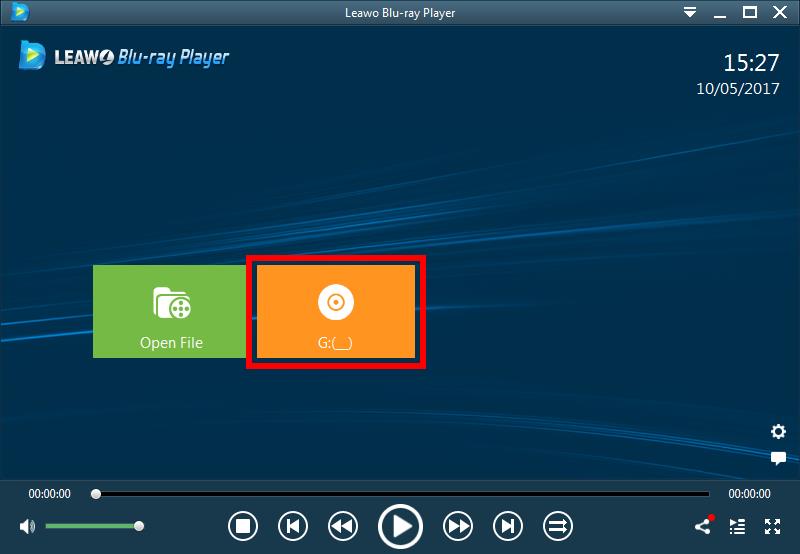800x554 pixels.
Task: Click the fast forward button
Action: click(458, 526)
